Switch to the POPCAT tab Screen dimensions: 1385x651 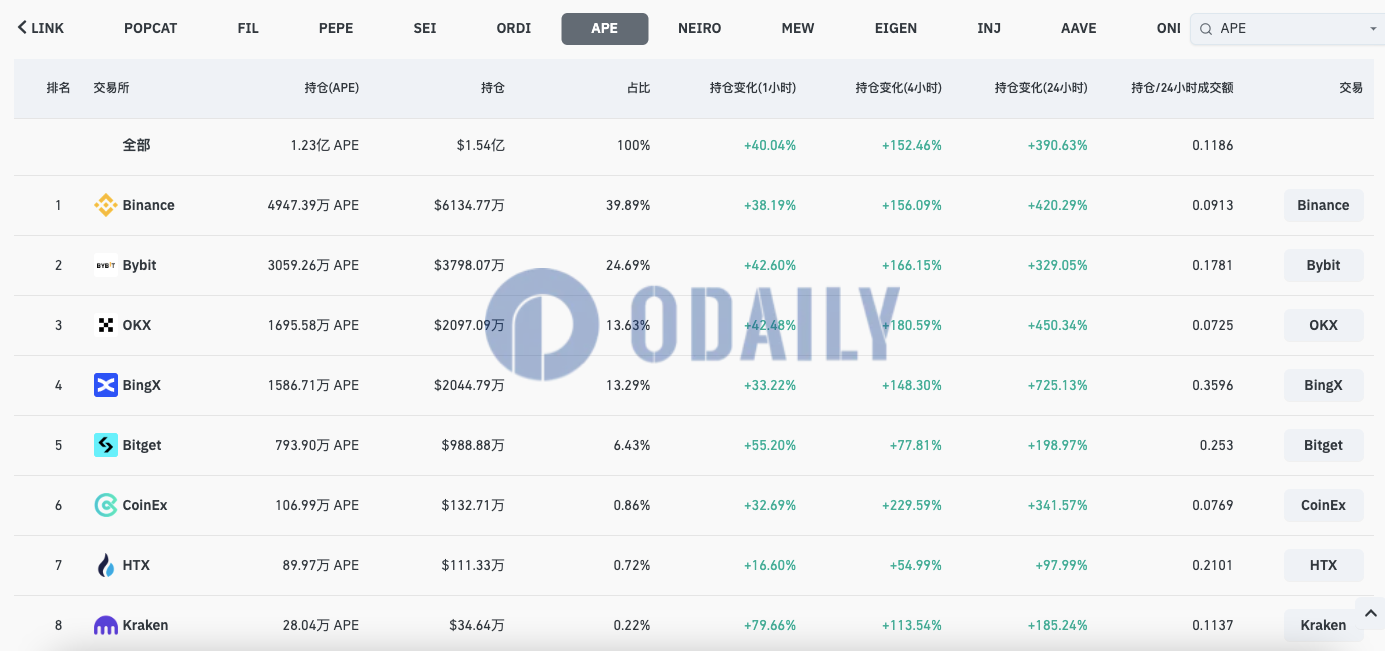151,28
